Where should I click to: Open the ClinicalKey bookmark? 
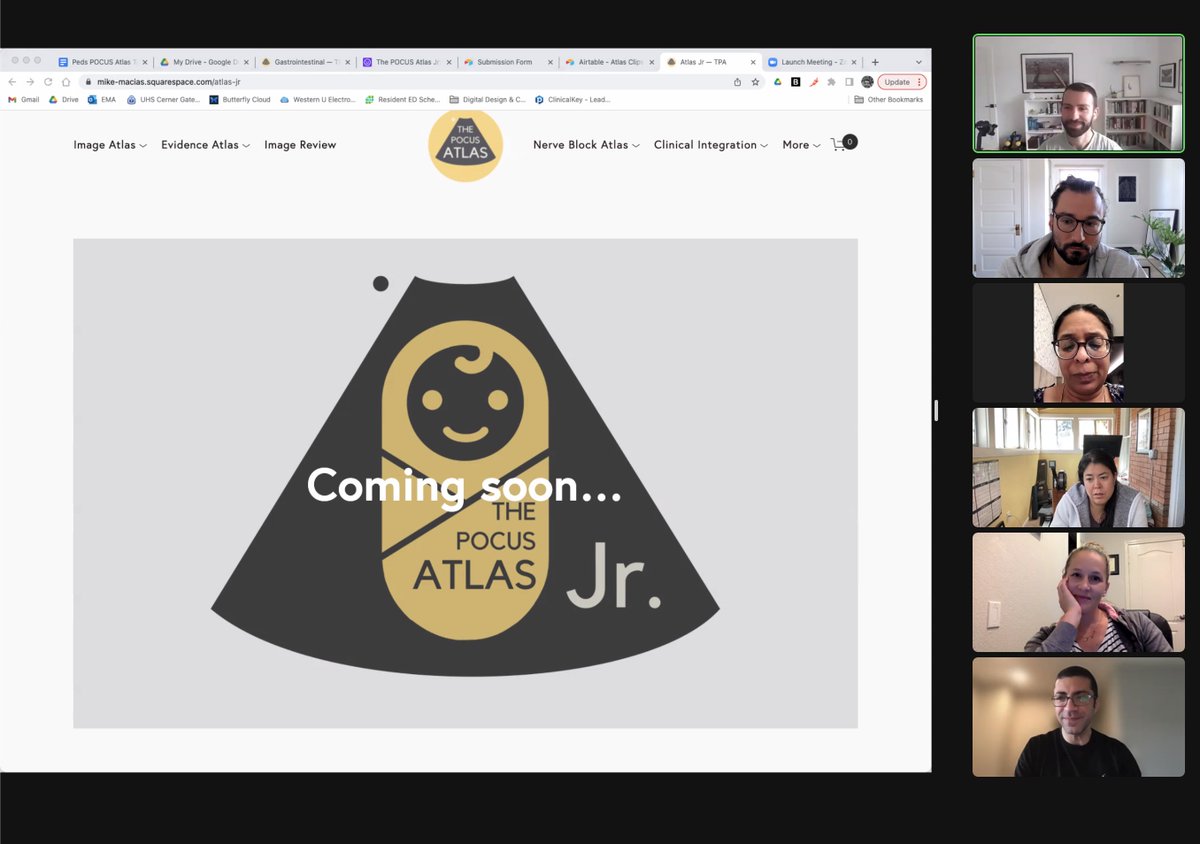coord(573,100)
